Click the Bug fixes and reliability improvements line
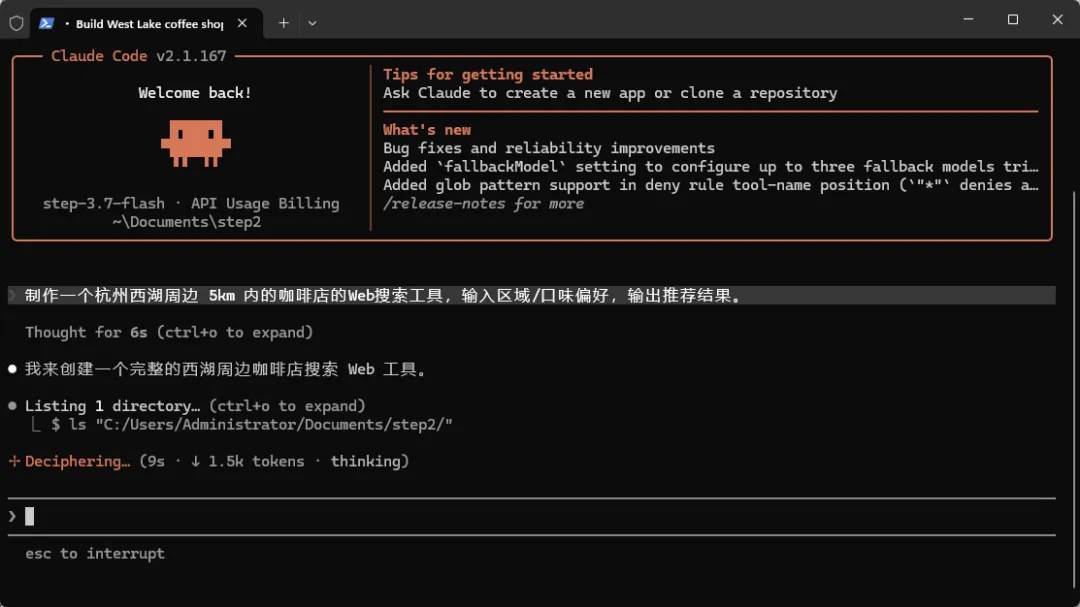The image size is (1080, 607). (549, 148)
